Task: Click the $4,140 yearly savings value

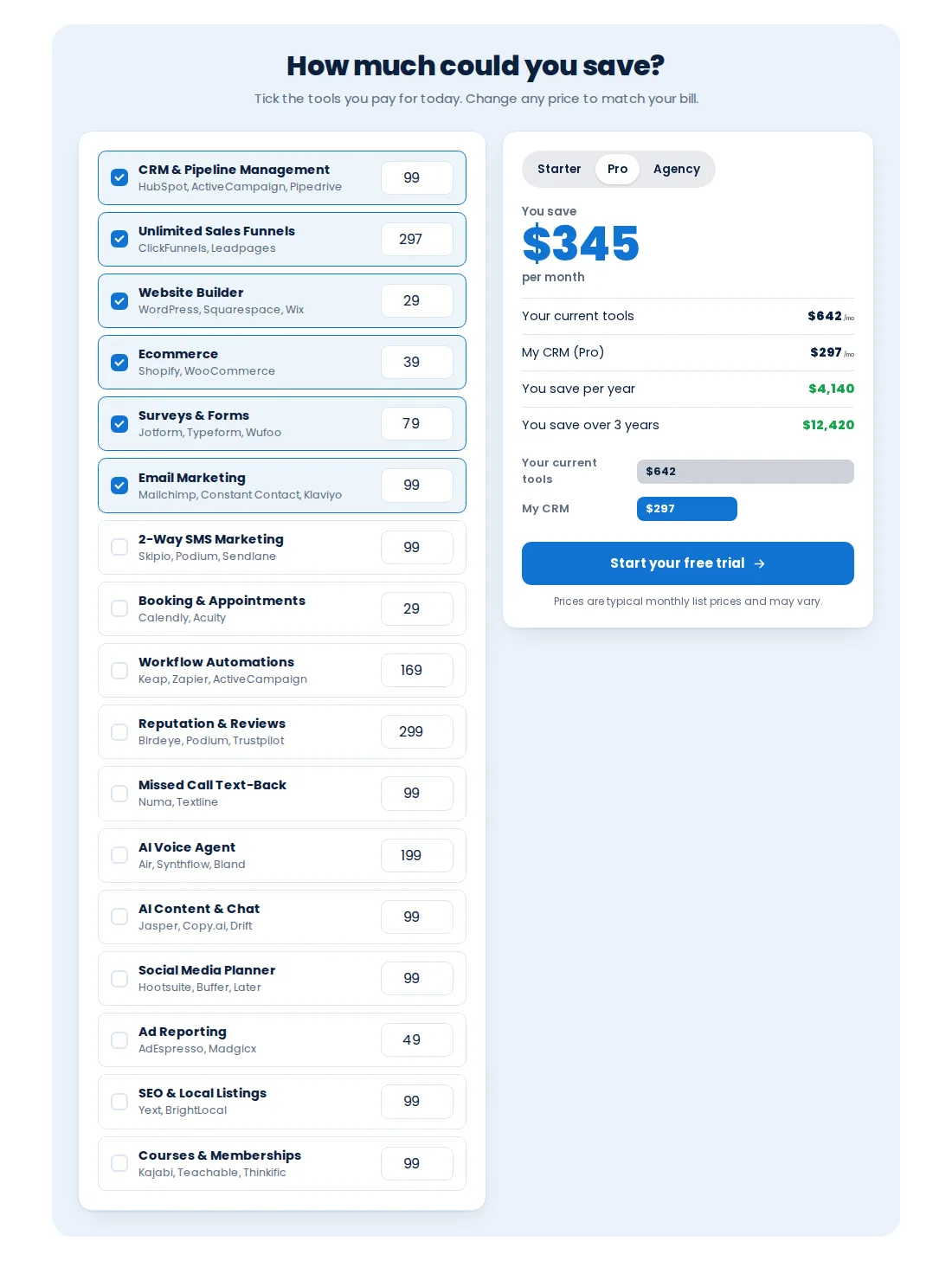Action: 831,389
